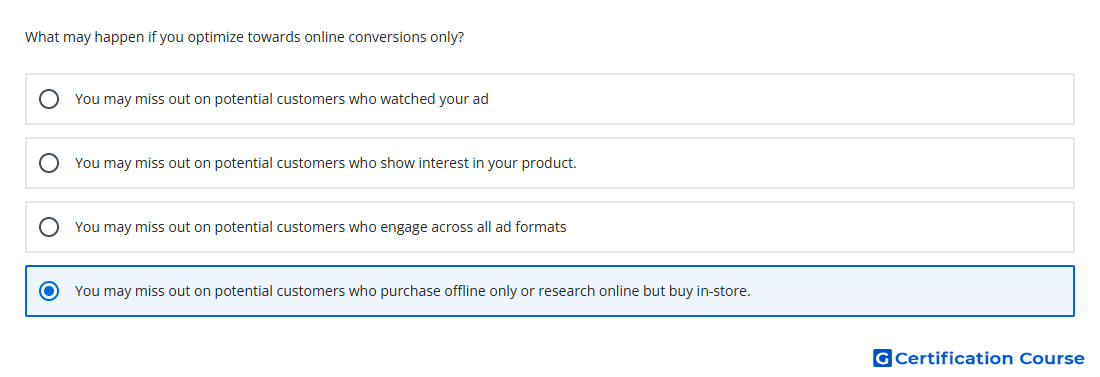Click the answer text about showing interest in product
The height and width of the screenshot is (377, 1100).
(326, 163)
